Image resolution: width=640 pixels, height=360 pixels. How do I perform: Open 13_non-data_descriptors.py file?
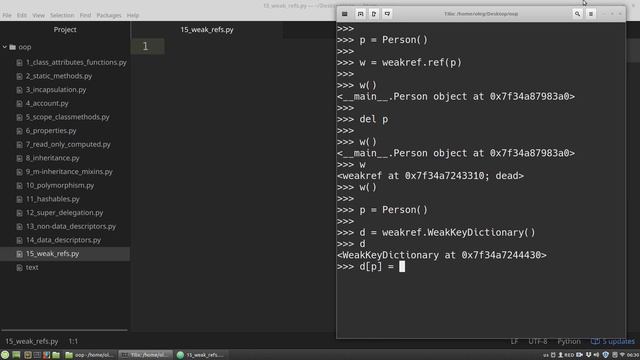[71, 226]
